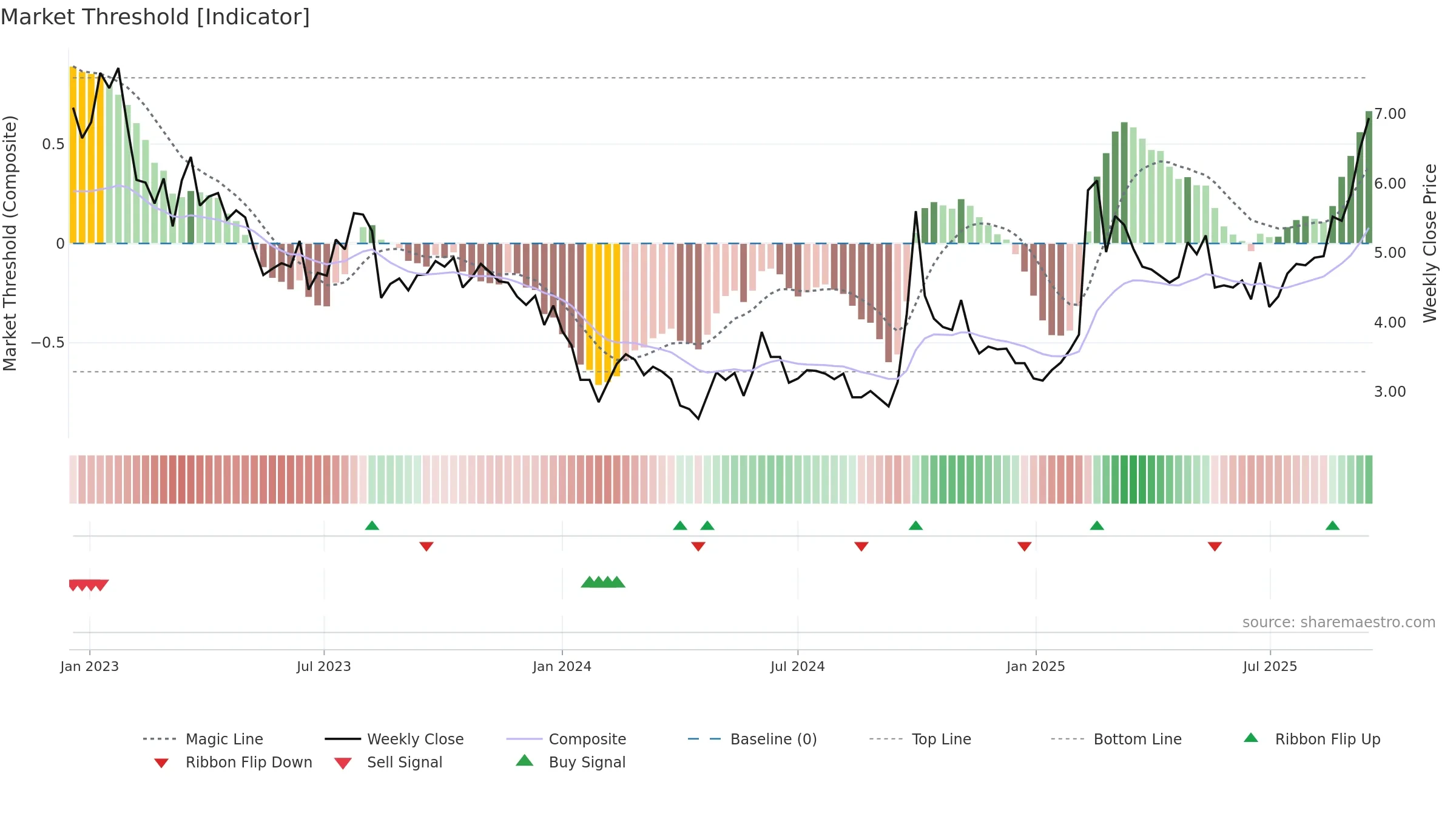Toggle the Ribbon Flip Down legend entry
This screenshot has height=819, width=1456.
[234, 763]
